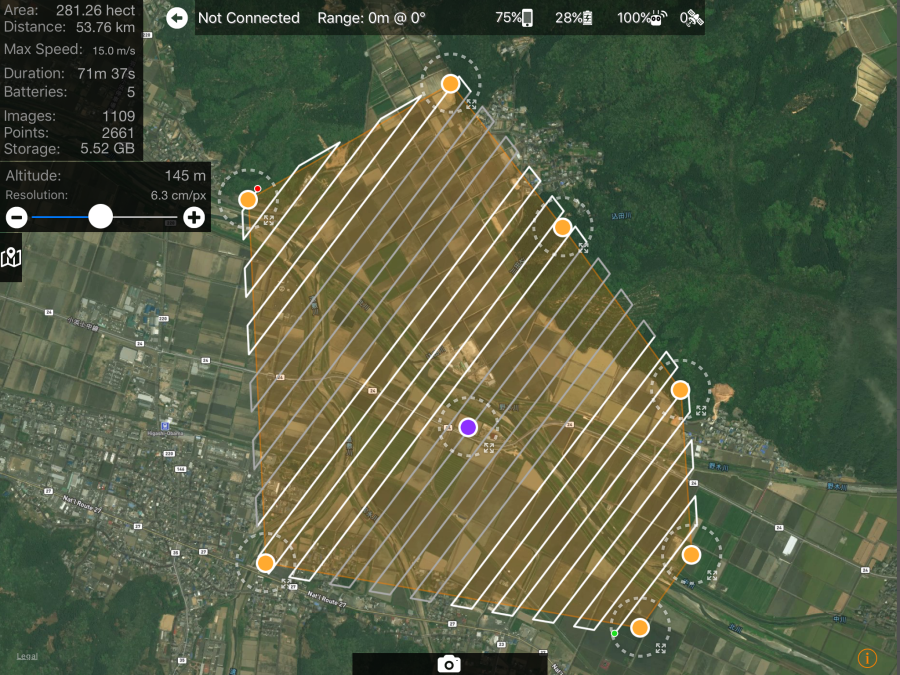
Task: Increase altitude with the plus button
Action: click(x=194, y=217)
